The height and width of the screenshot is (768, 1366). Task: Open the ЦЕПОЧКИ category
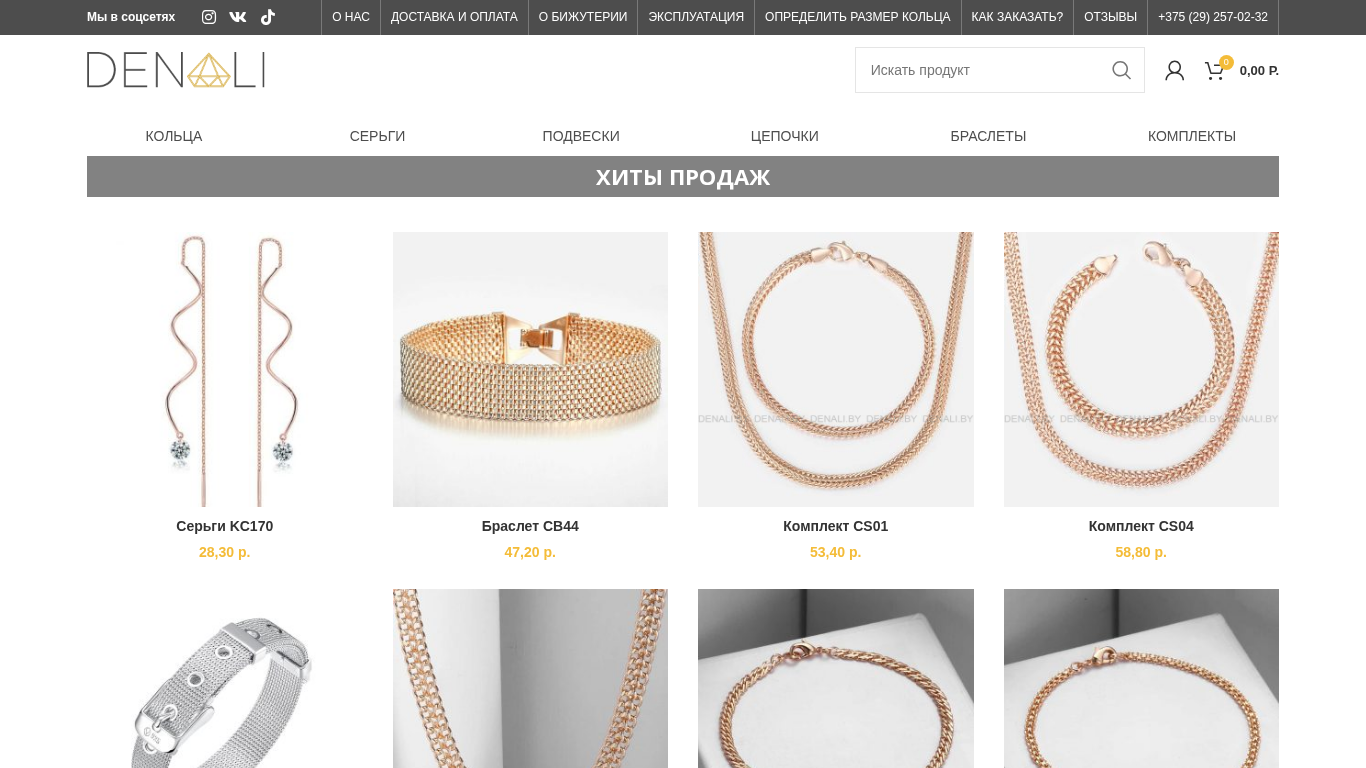coord(785,136)
